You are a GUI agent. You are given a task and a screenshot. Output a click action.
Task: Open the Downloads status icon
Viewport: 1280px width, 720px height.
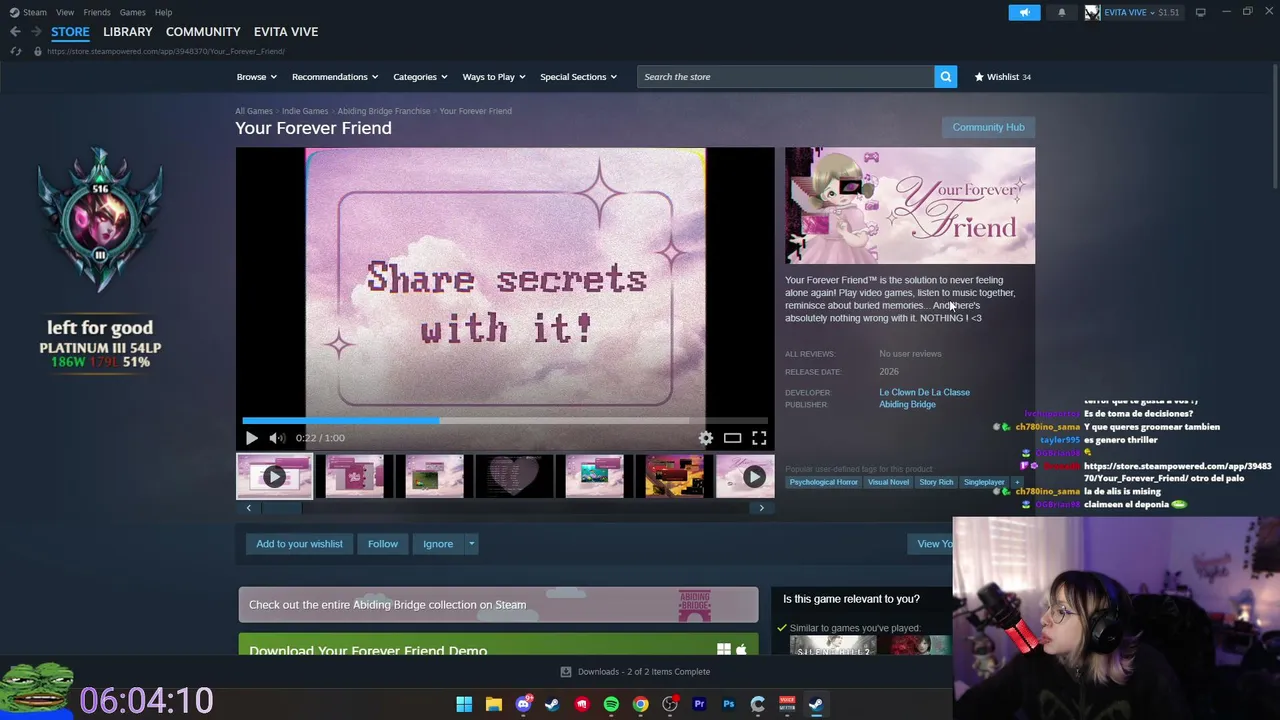566,672
